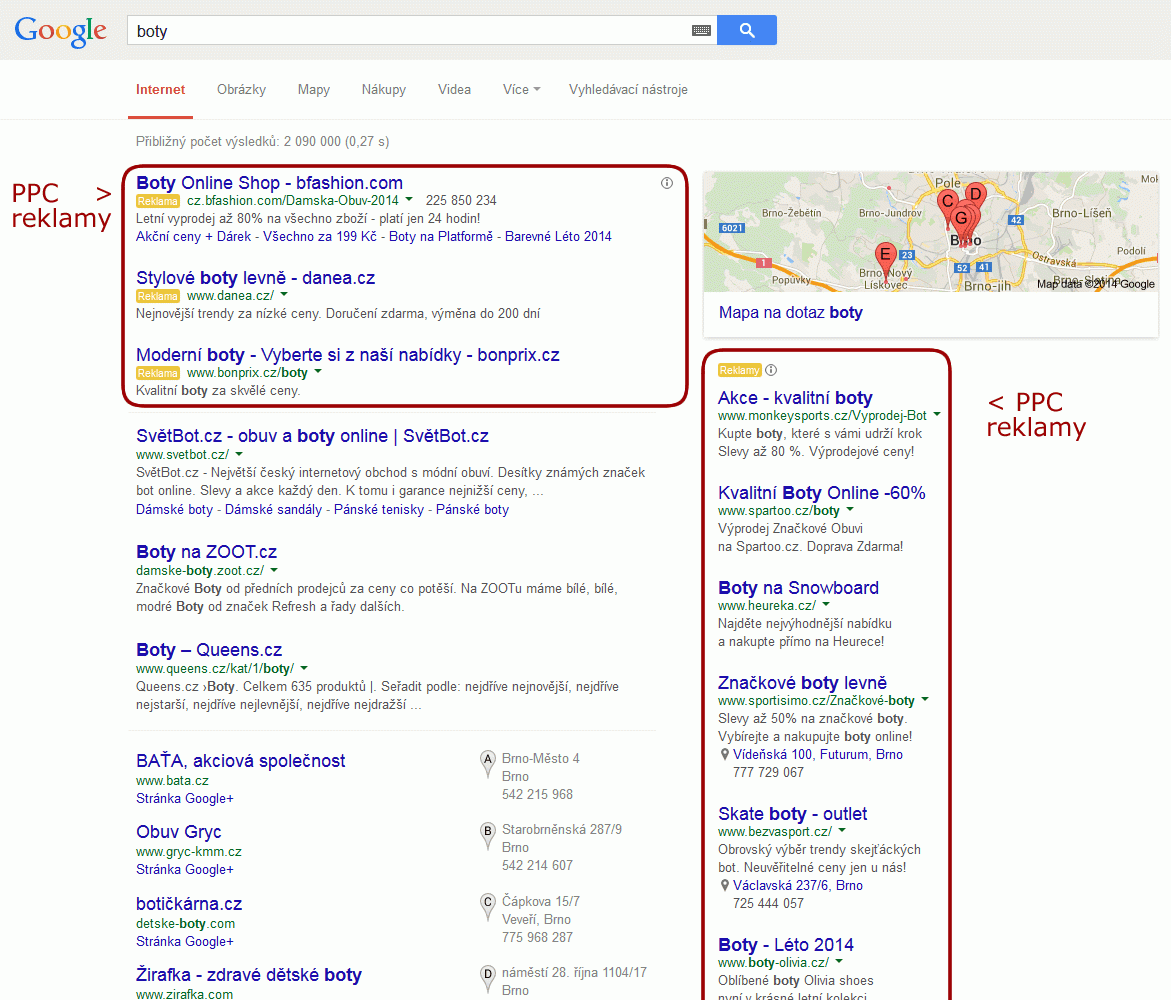Click the location pin by Vídeňská 100
The width and height of the screenshot is (1171, 1000).
(x=725, y=755)
